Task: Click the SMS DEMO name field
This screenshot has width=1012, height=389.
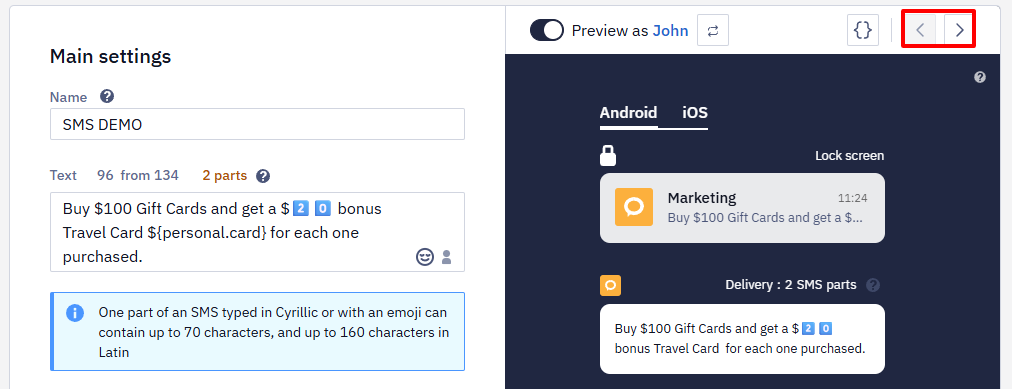Action: (258, 124)
